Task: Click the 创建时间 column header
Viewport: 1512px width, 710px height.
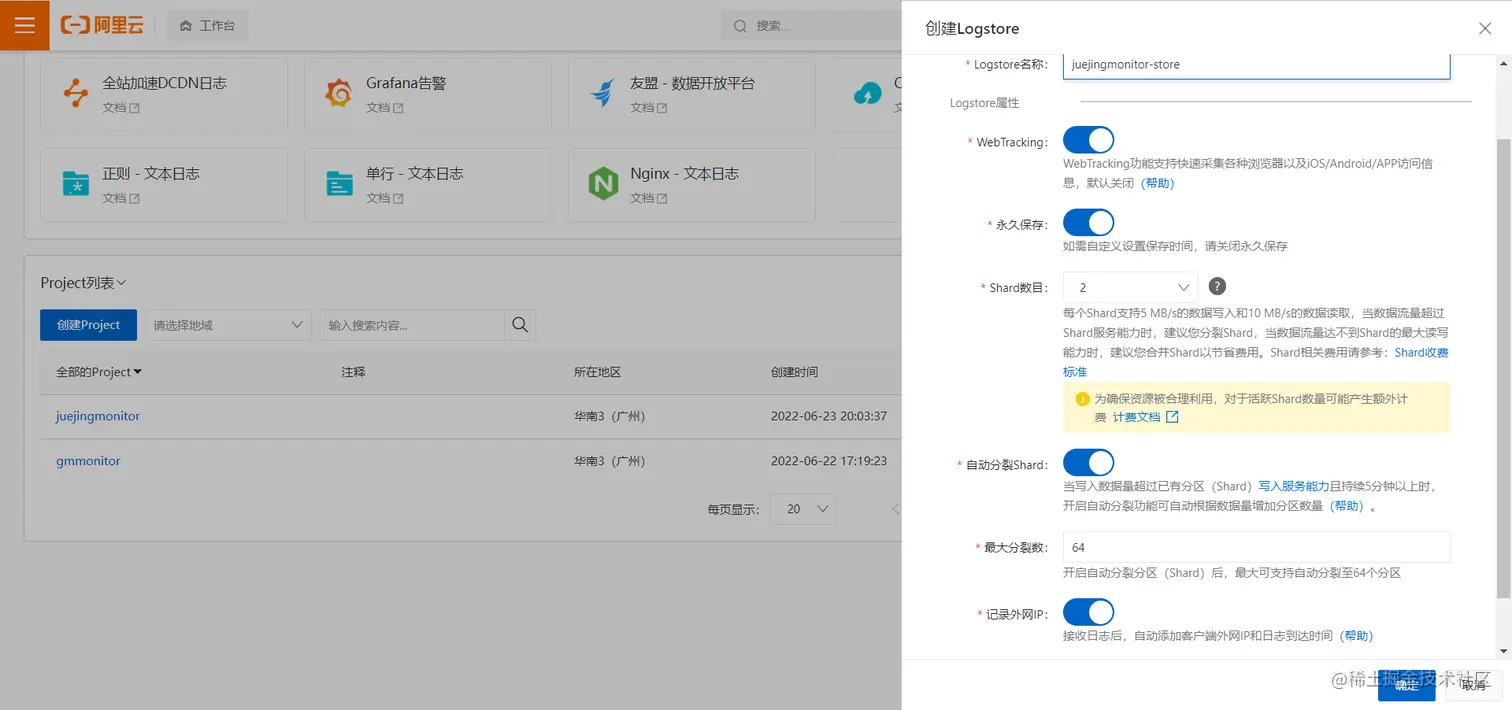Action: click(x=795, y=372)
